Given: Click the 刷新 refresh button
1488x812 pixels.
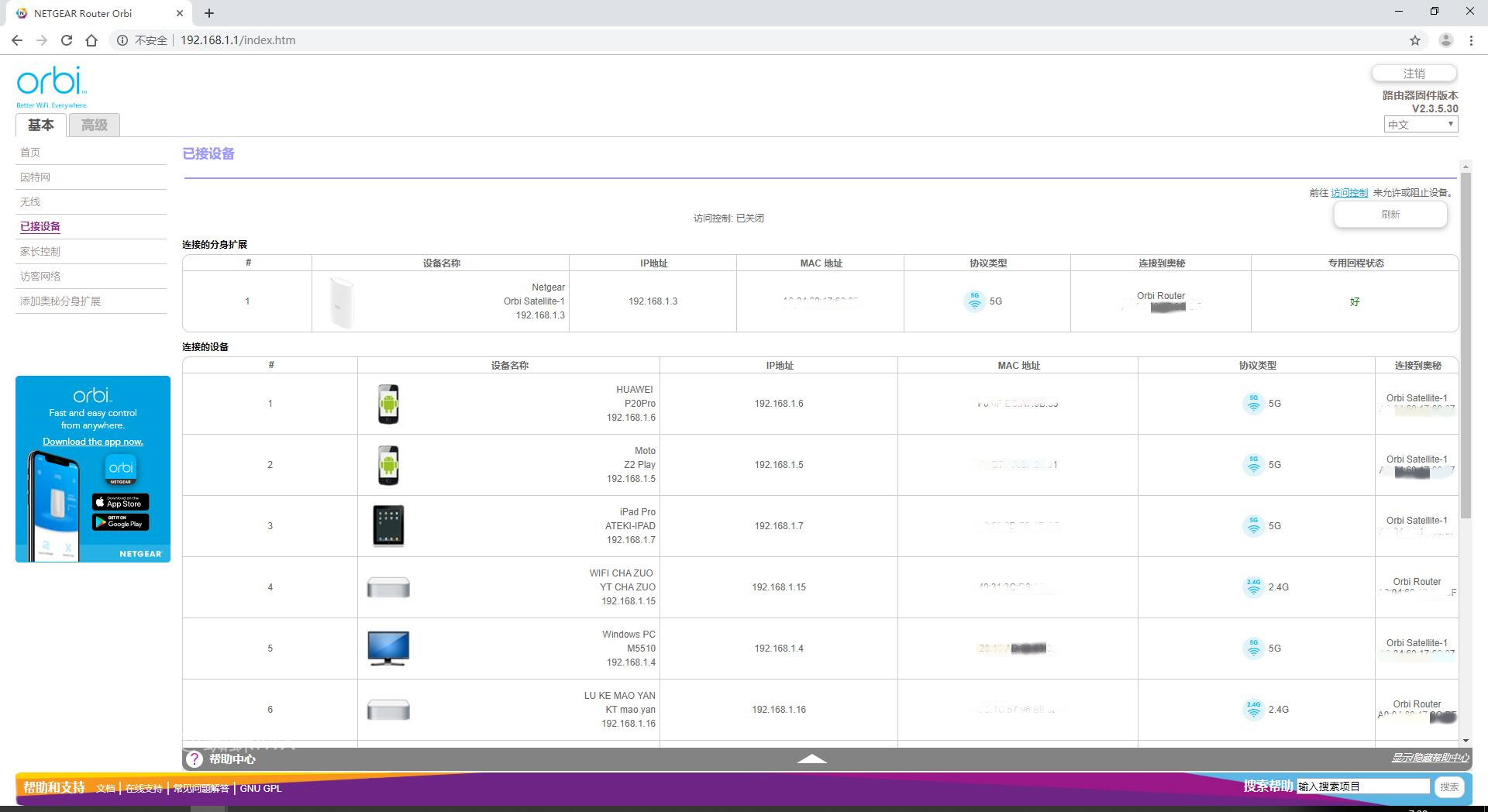Looking at the screenshot, I should pos(1390,215).
